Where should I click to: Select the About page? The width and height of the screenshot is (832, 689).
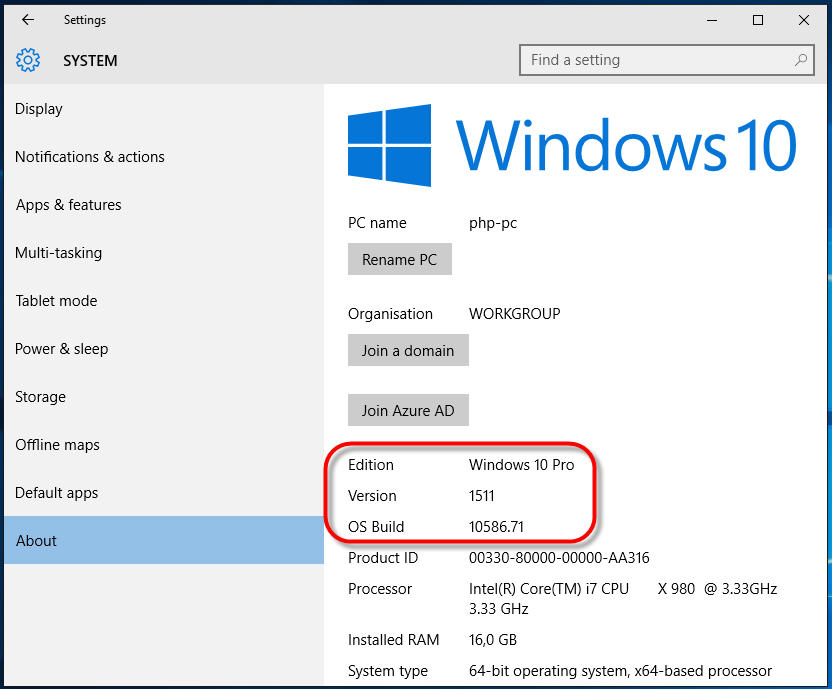coord(37,541)
